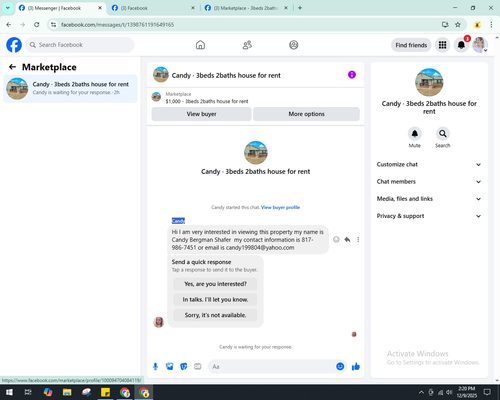Expand Customize chat section

(429, 164)
